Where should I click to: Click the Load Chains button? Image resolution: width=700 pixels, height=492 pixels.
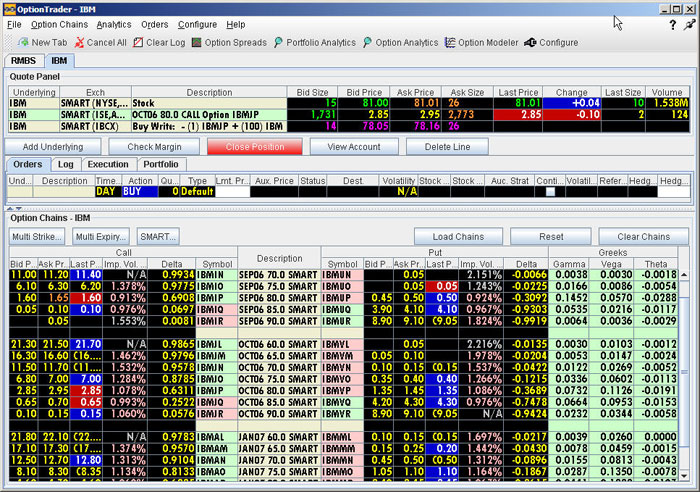pyautogui.click(x=458, y=237)
